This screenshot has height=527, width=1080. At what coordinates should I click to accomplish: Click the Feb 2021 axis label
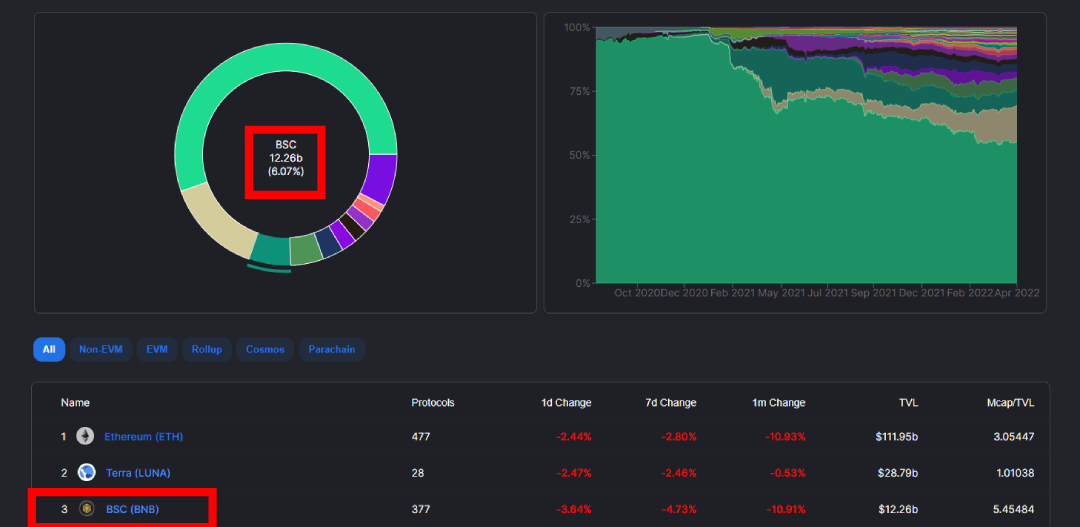[x=732, y=293]
